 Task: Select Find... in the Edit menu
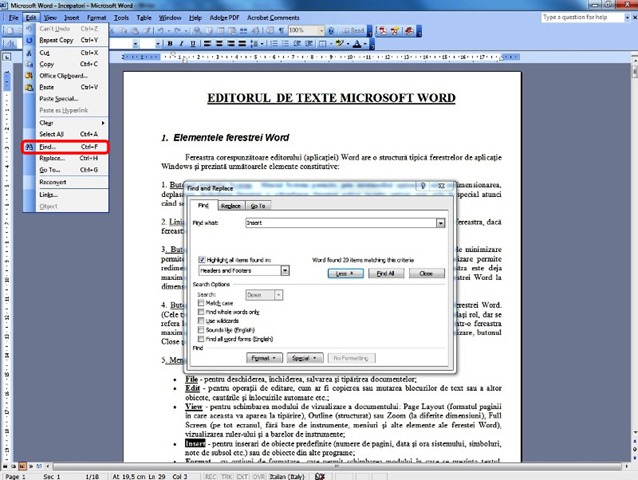tap(66, 147)
